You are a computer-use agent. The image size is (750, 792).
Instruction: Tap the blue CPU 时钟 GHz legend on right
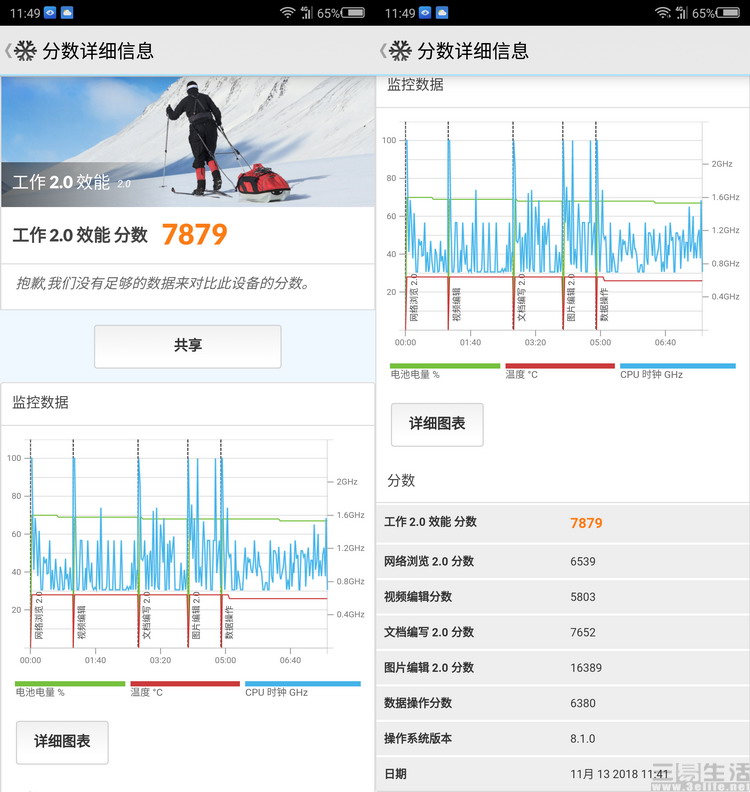[x=677, y=367]
